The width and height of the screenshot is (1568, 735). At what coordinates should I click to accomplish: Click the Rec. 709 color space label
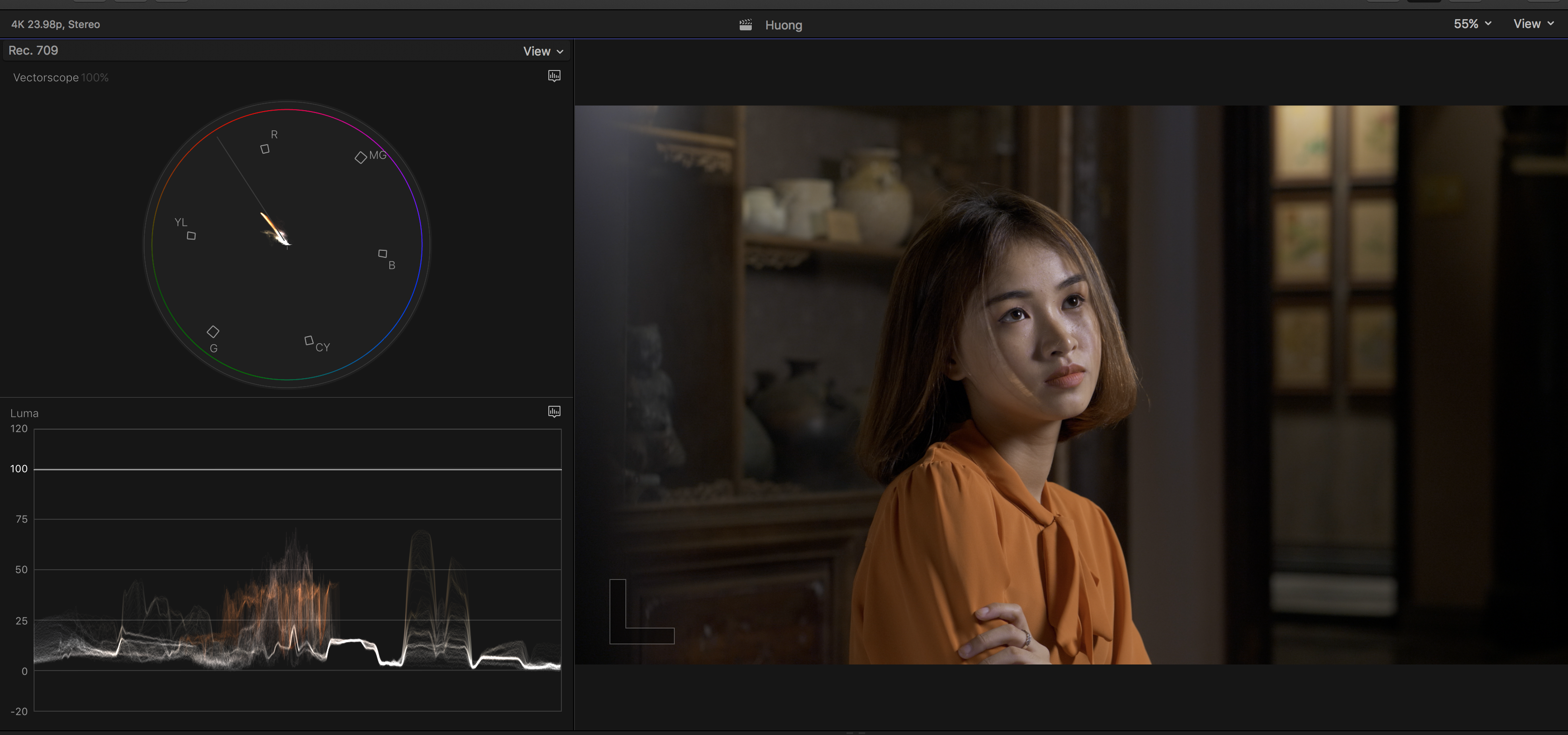[x=34, y=50]
